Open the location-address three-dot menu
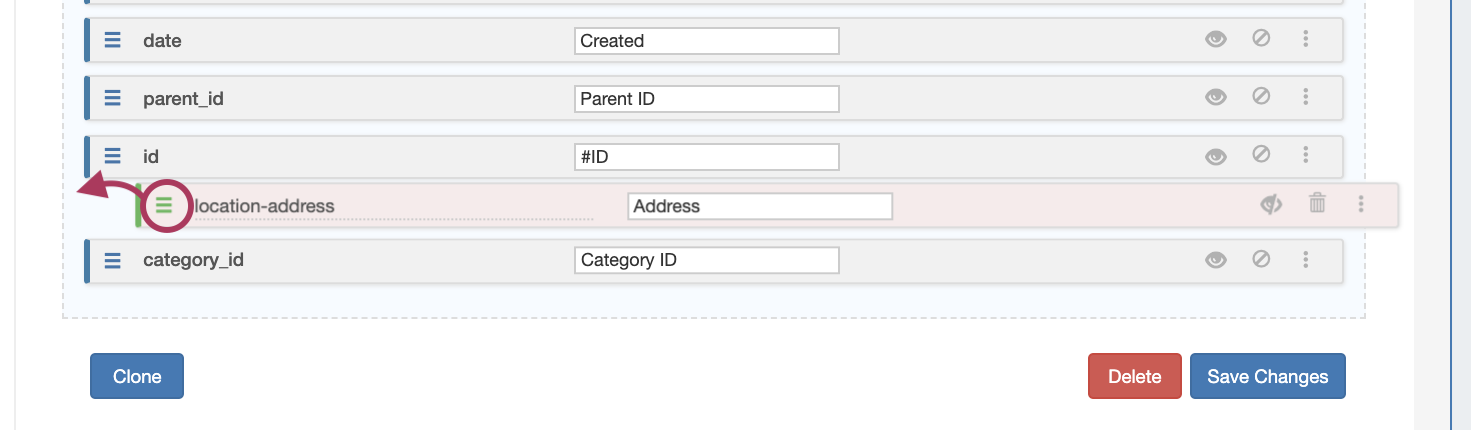Viewport: 1471px width, 430px height. point(1361,204)
